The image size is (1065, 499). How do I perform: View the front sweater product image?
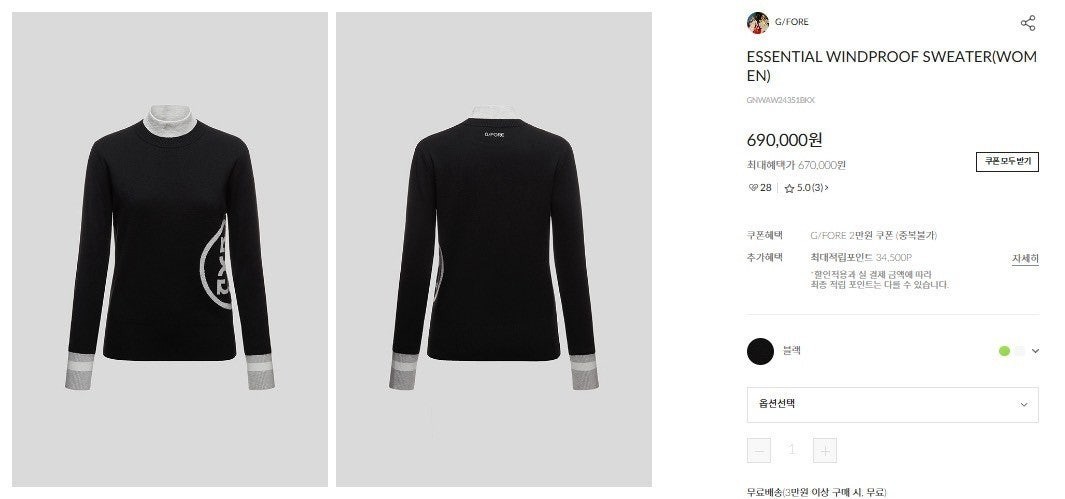[x=170, y=249]
